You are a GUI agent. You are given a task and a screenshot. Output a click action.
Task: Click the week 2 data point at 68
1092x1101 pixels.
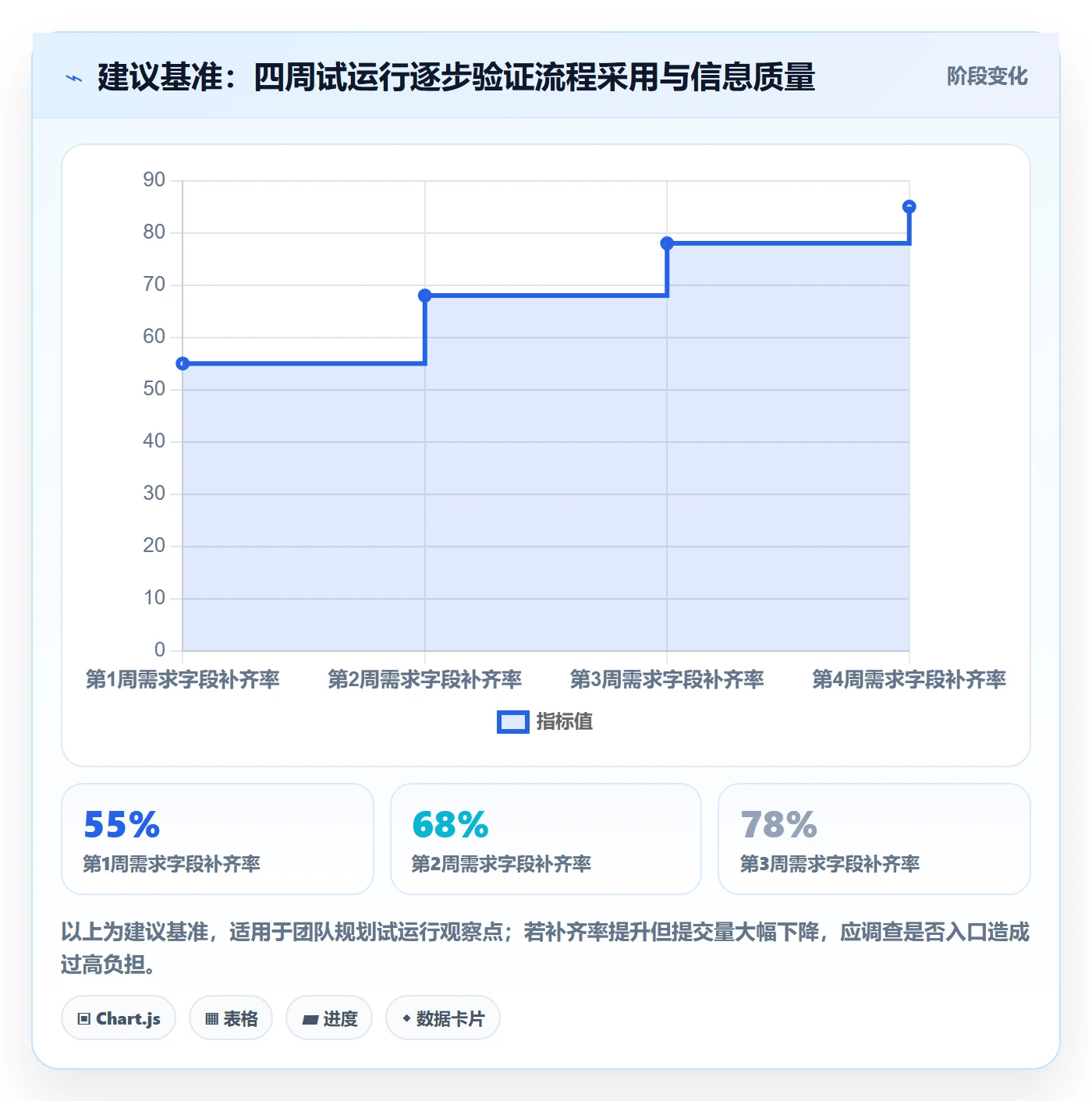click(425, 296)
